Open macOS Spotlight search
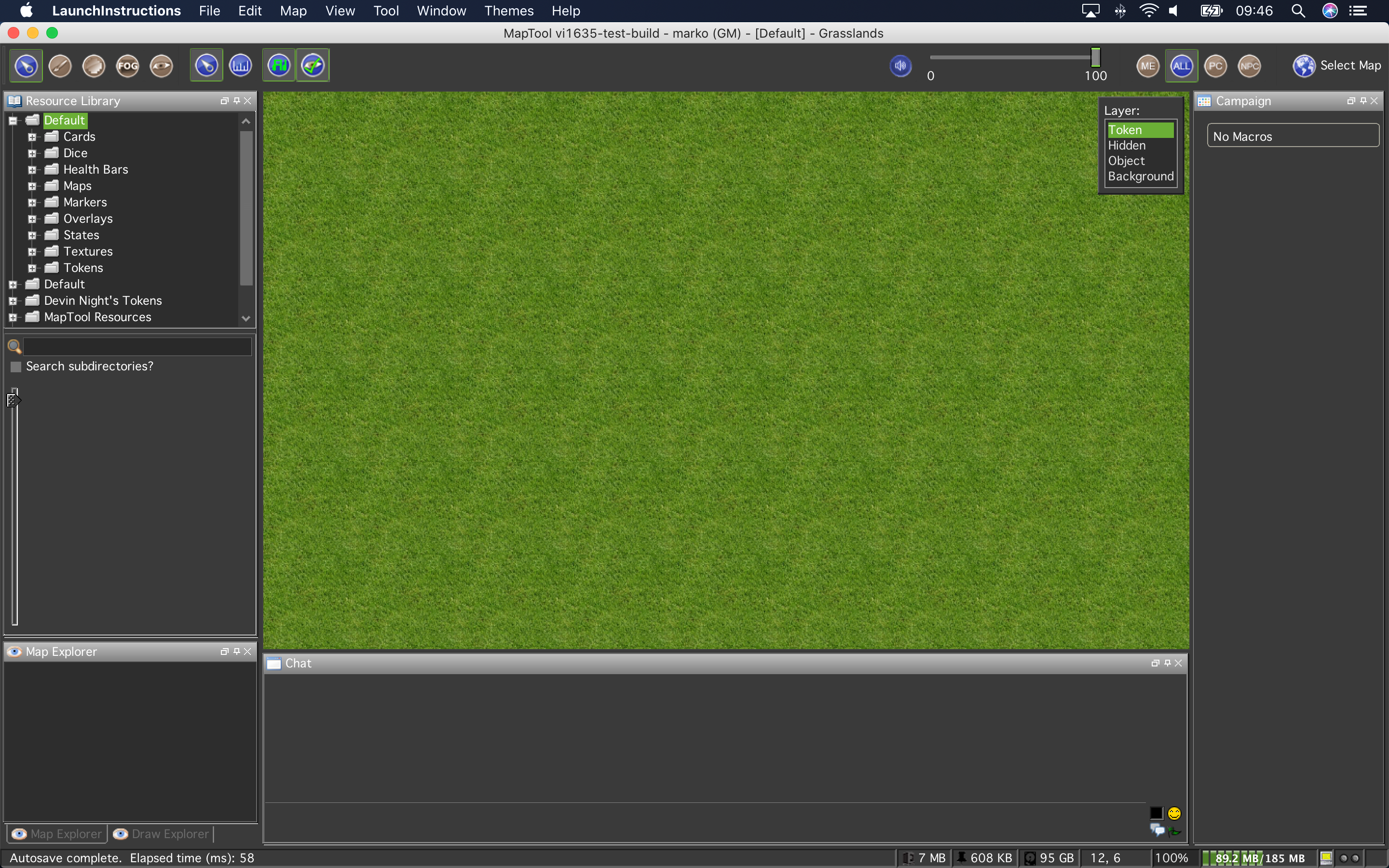 click(1298, 11)
